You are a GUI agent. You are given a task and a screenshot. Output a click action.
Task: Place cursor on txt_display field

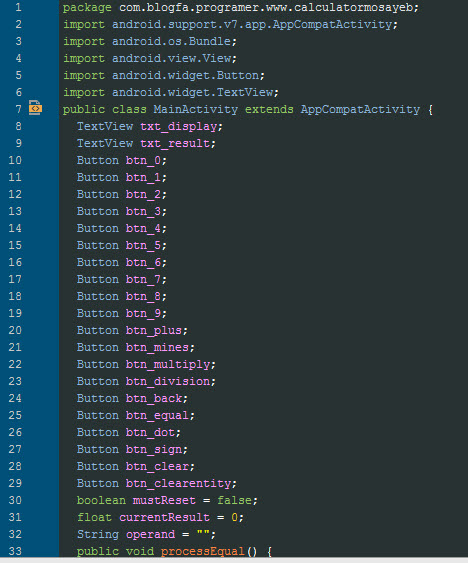coord(178,127)
